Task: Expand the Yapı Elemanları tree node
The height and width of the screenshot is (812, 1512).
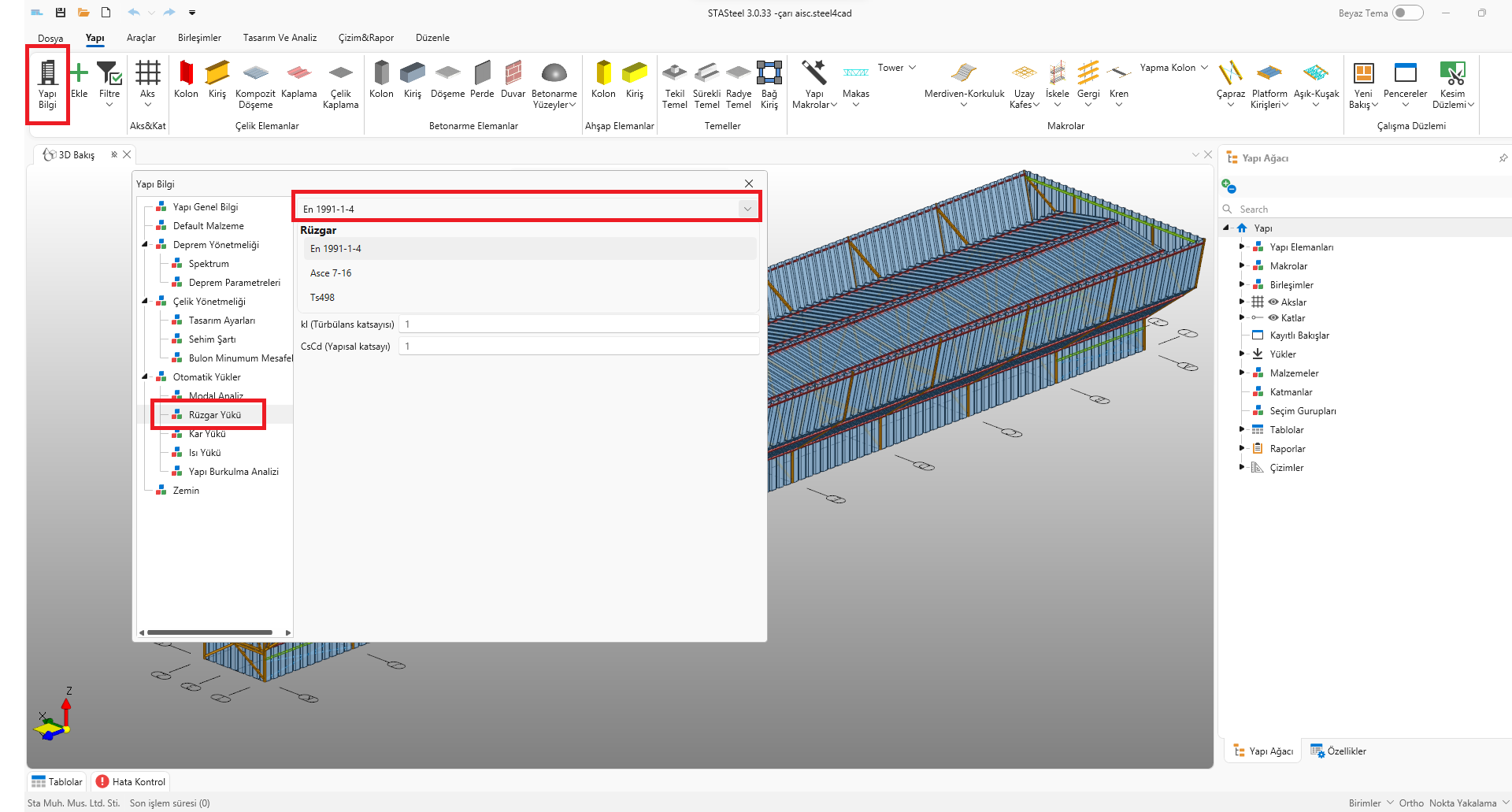Action: [x=1242, y=247]
